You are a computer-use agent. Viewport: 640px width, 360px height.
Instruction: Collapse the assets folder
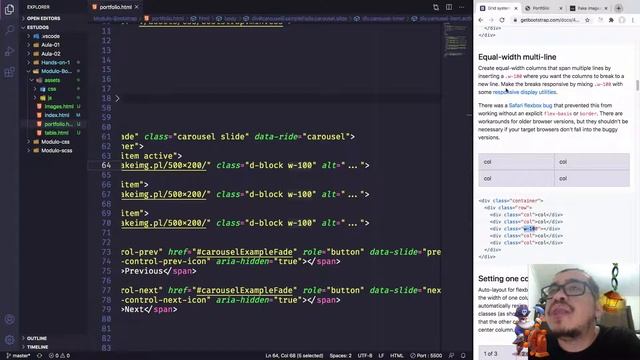pos(52,80)
